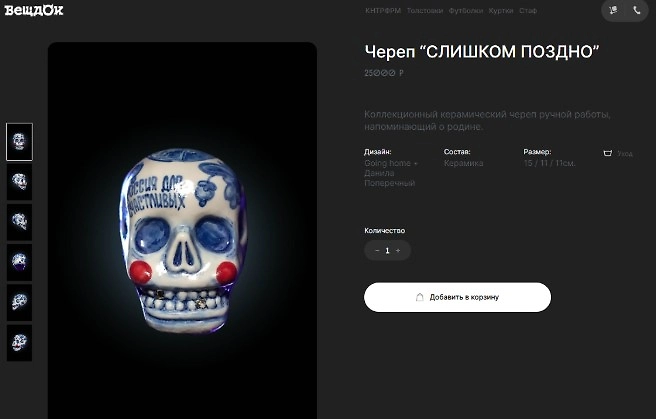
Task: Click the care instructions 'Уход' icon
Action: (x=608, y=154)
